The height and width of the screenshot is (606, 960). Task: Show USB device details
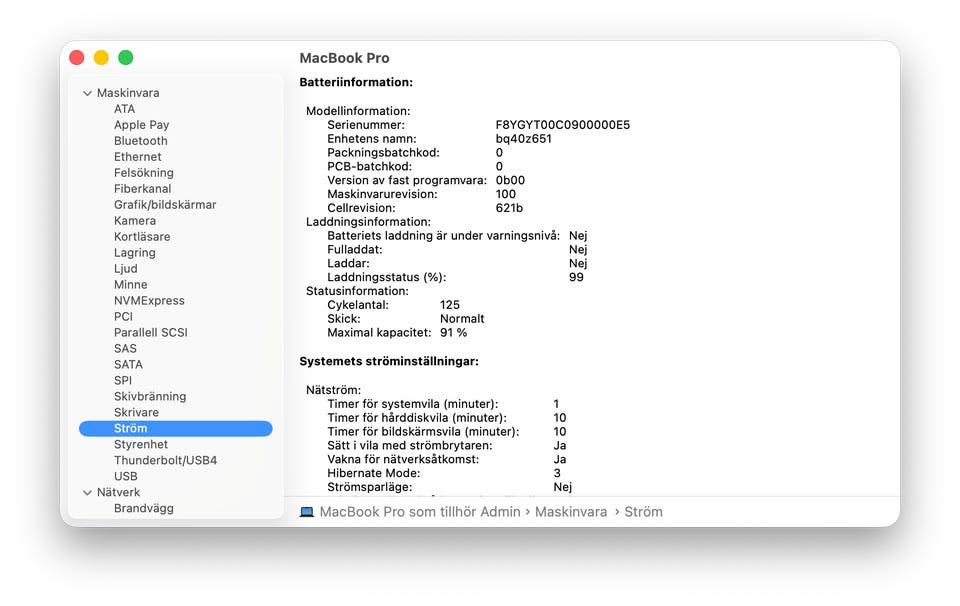126,476
